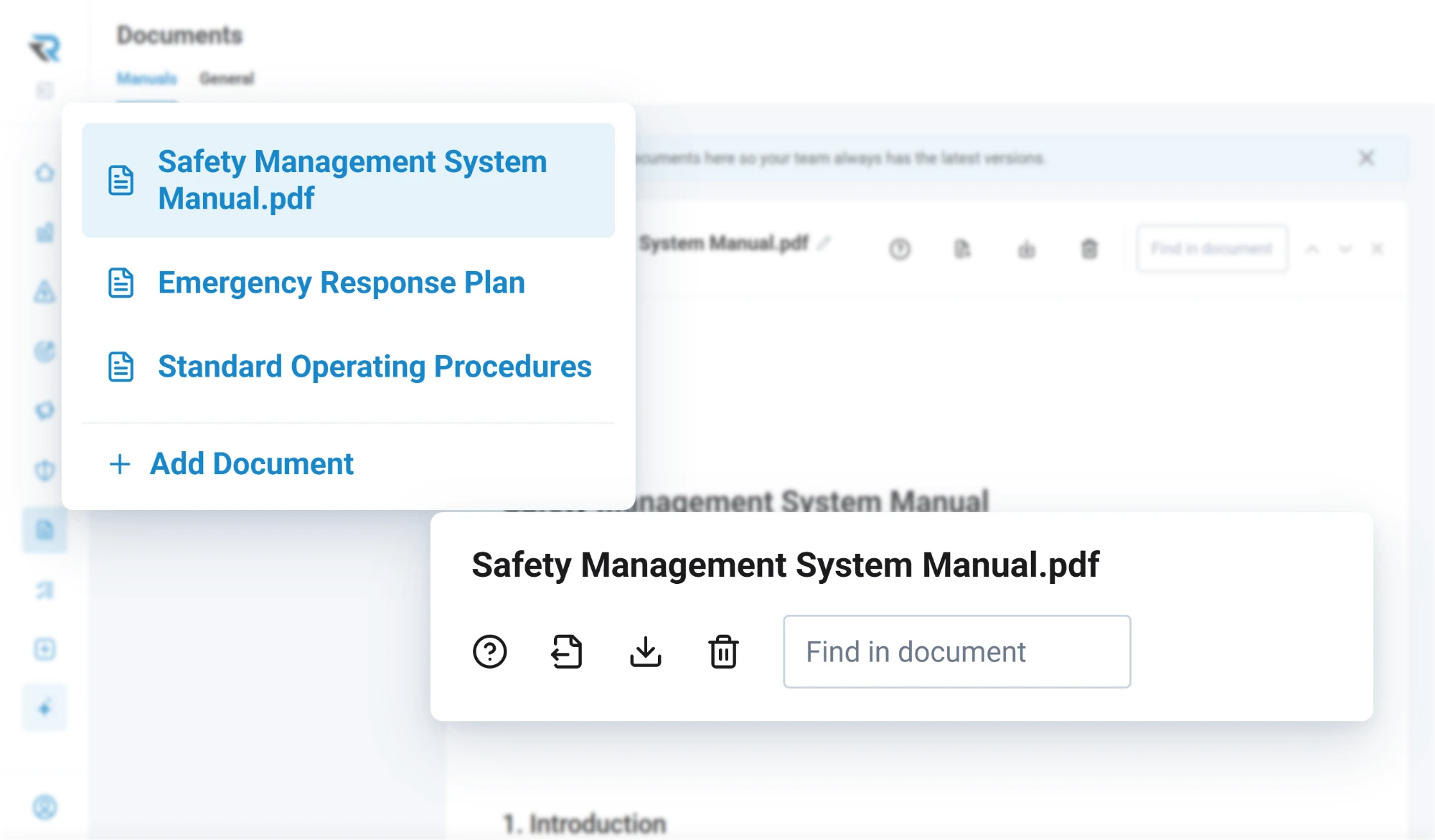
Task: Click the user profile icon at the sidebar bottom
Action: (x=44, y=807)
